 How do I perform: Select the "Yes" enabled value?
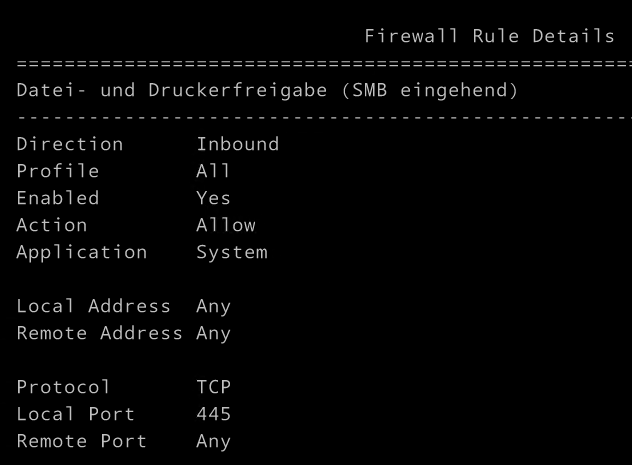coord(213,198)
